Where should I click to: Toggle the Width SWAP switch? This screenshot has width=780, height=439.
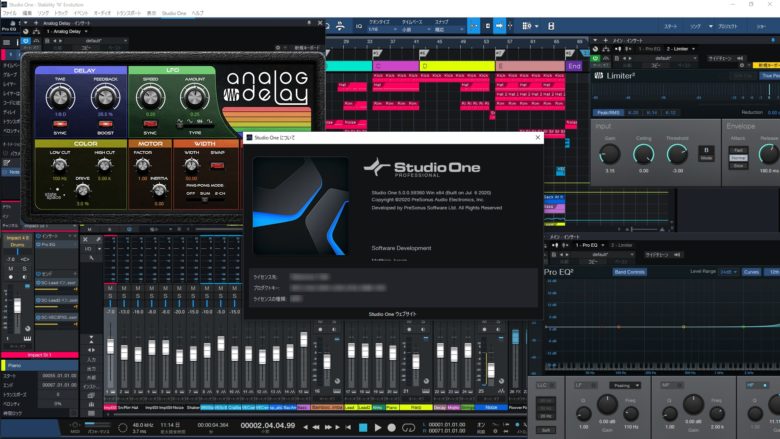pyautogui.click(x=217, y=165)
